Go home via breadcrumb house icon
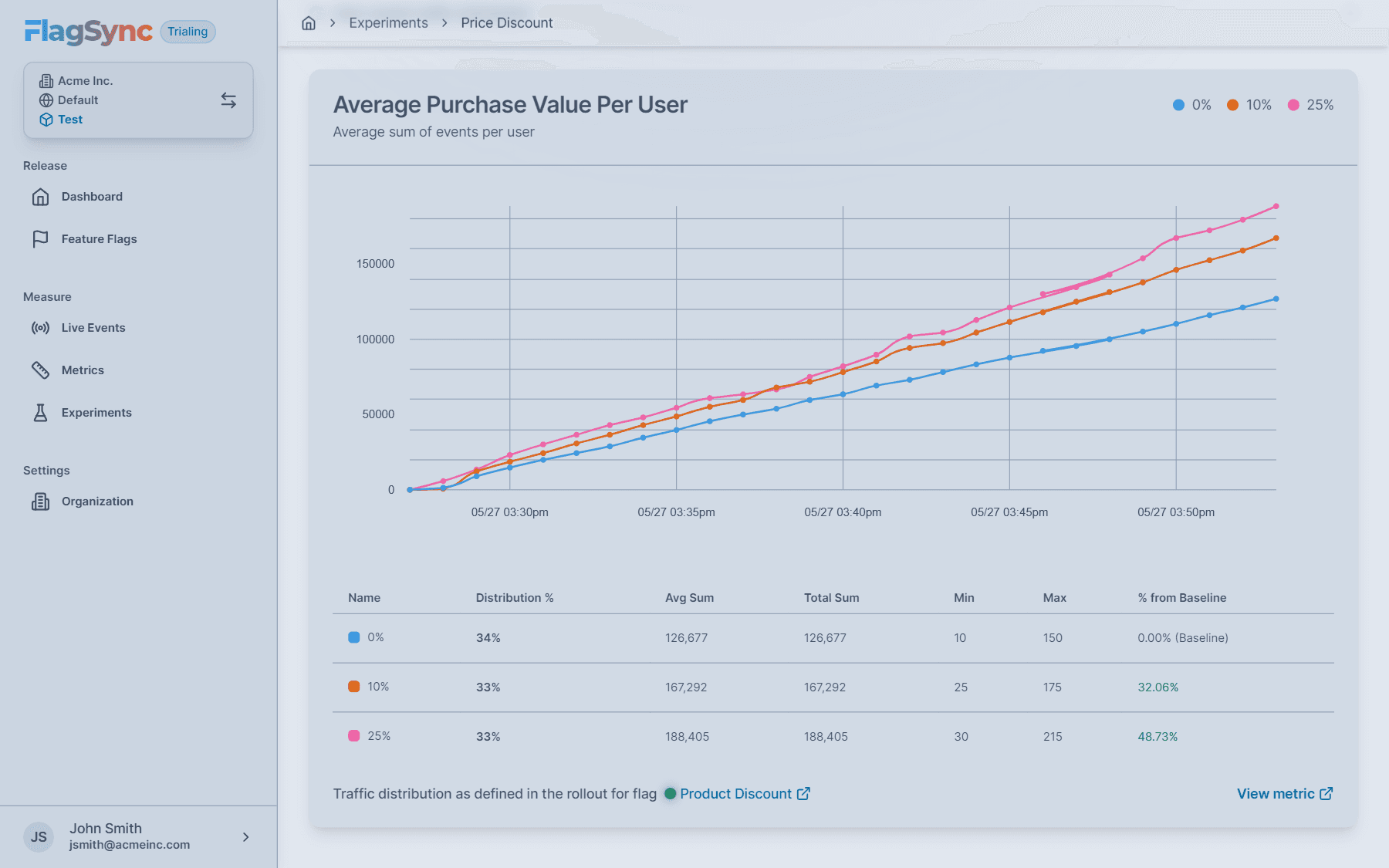Image resolution: width=1389 pixels, height=868 pixels. [x=309, y=23]
